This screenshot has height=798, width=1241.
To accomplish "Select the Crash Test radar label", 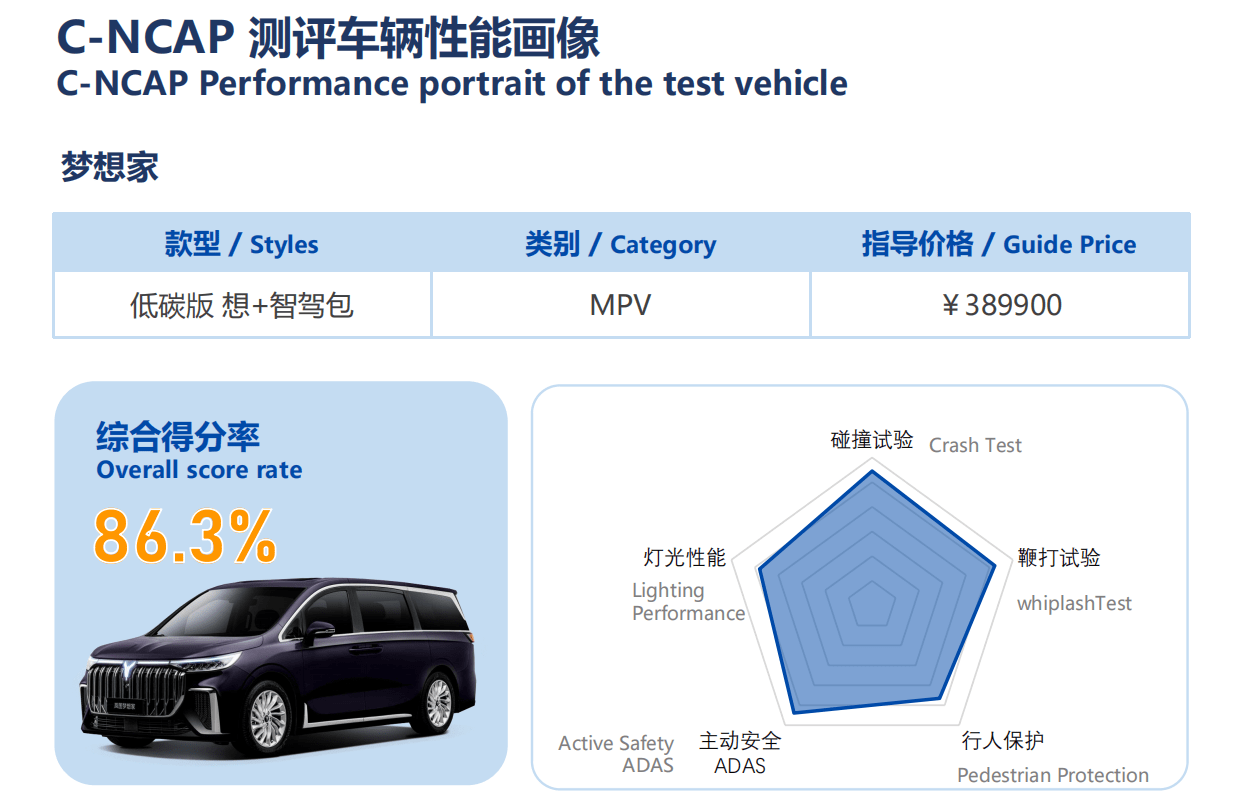I will [975, 445].
